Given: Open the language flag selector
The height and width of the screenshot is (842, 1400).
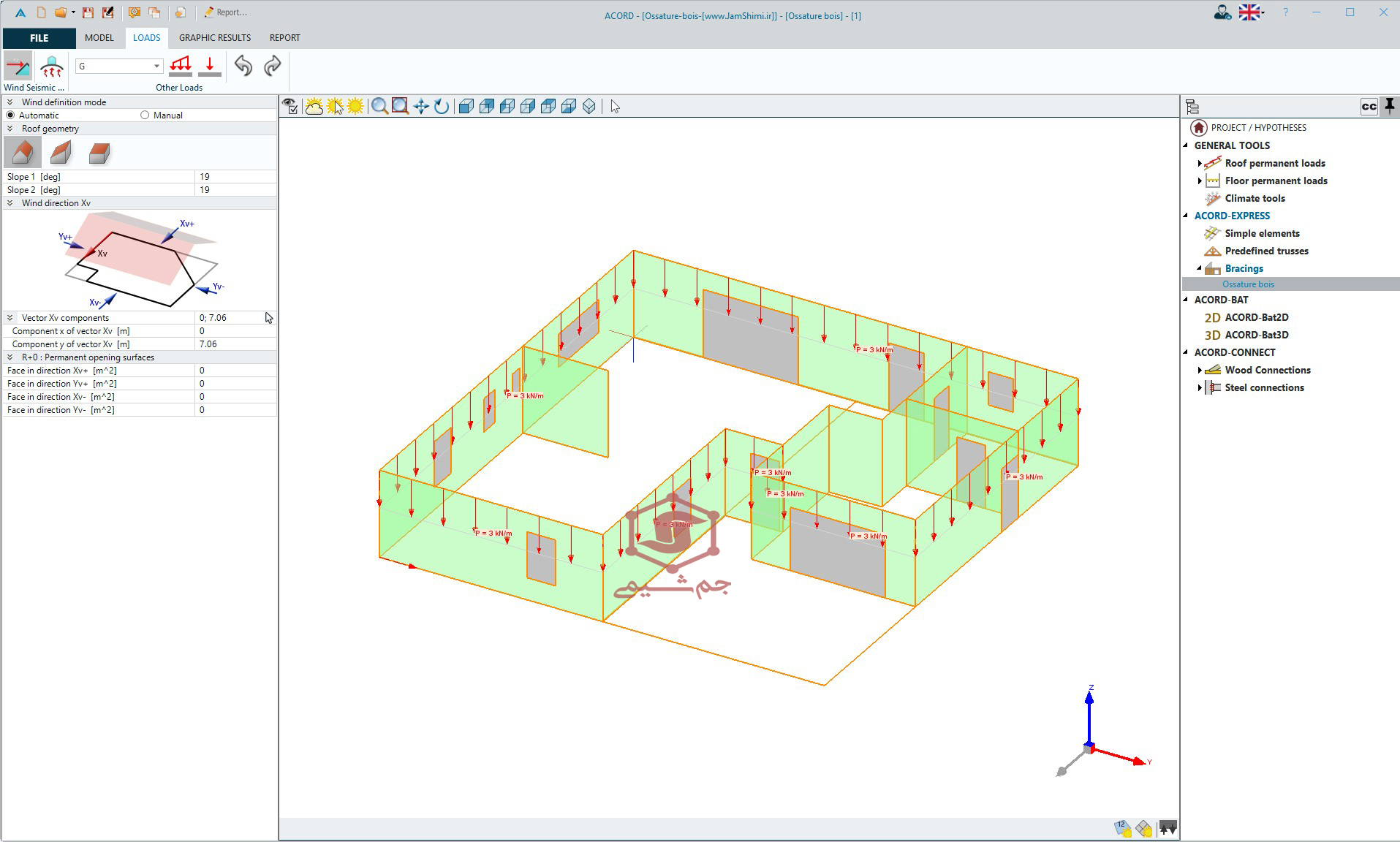Looking at the screenshot, I should (1251, 12).
